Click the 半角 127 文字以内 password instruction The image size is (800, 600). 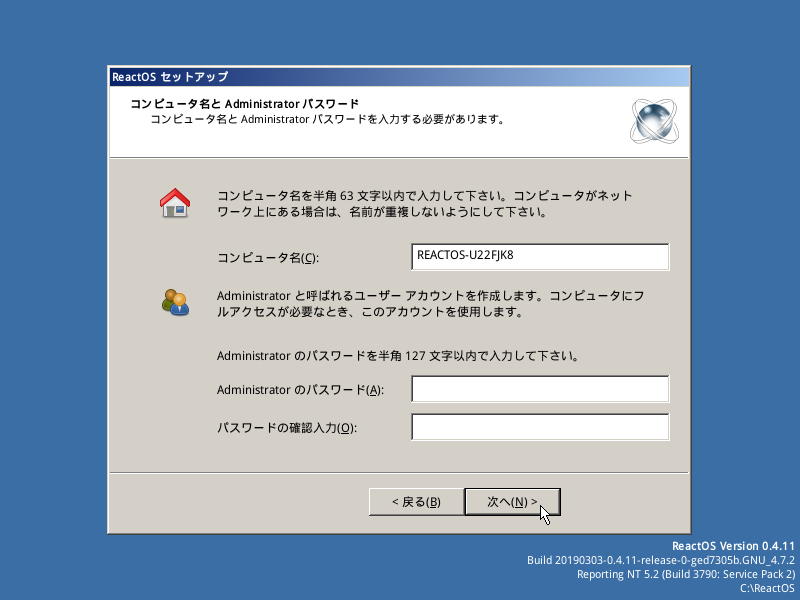tap(397, 356)
